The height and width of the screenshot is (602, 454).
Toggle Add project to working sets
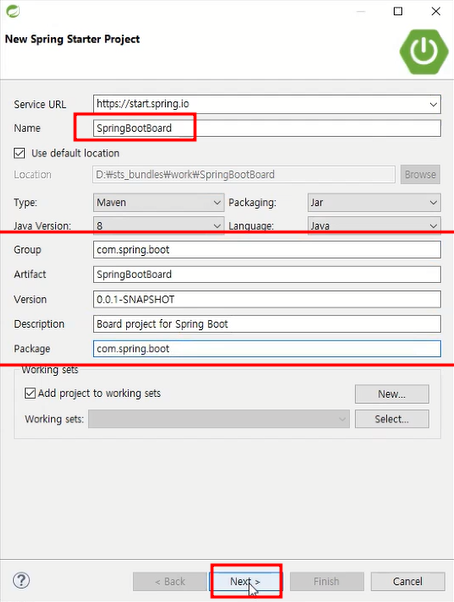tap(30, 393)
